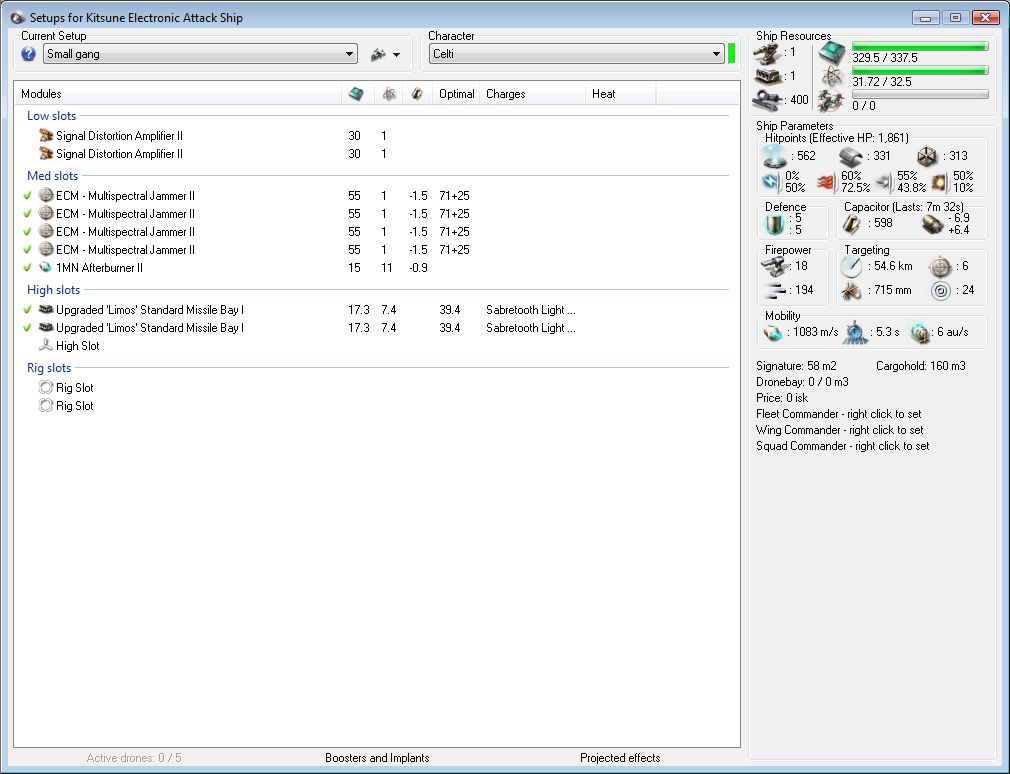Image resolution: width=1010 pixels, height=774 pixels.
Task: Click the powergrid usage bar 31.72 / 32.5
Action: click(x=920, y=70)
